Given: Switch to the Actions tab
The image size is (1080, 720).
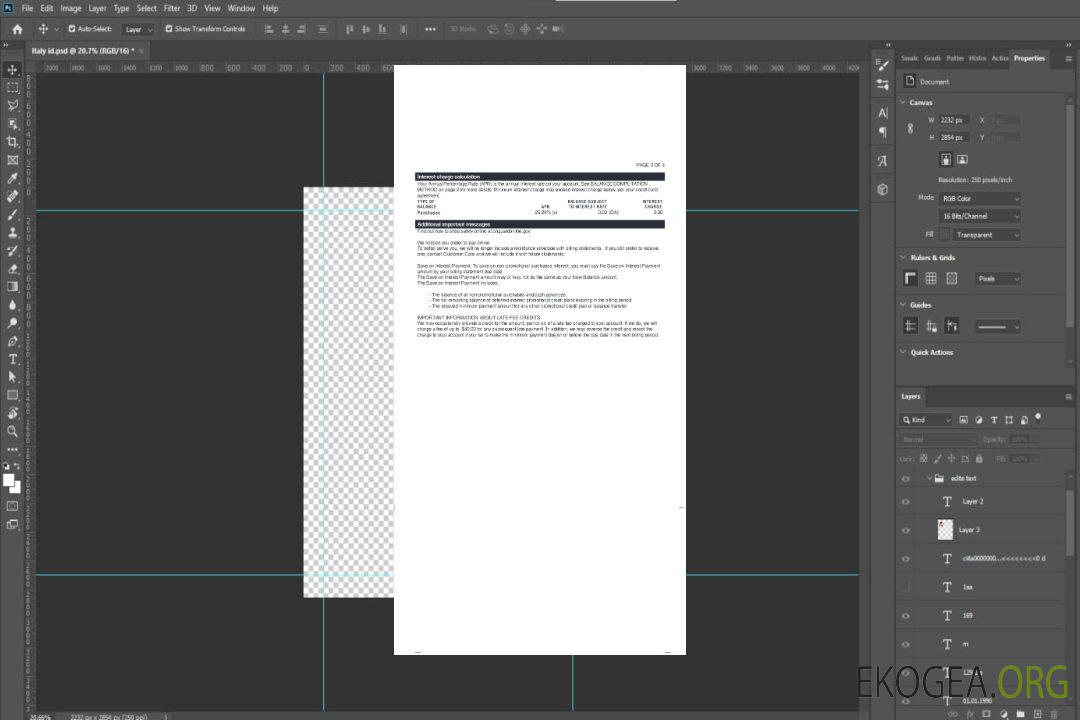Looking at the screenshot, I should (x=1000, y=59).
